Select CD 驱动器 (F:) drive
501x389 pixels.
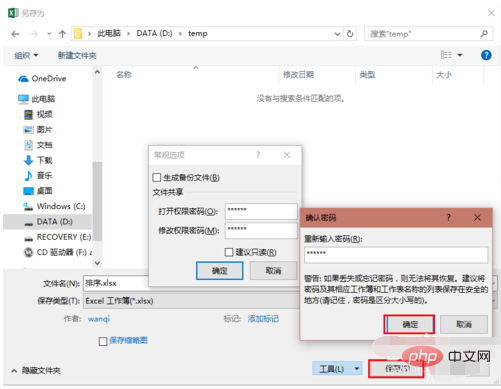[x=57, y=252]
